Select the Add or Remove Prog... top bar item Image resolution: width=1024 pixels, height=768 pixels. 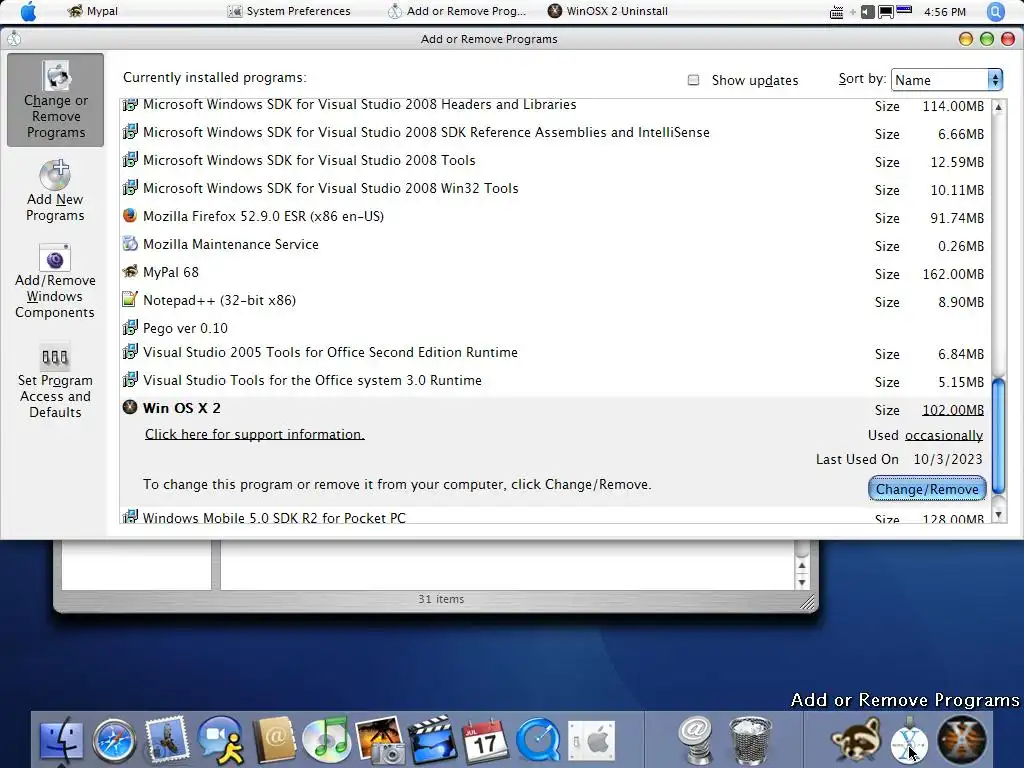[x=456, y=11]
